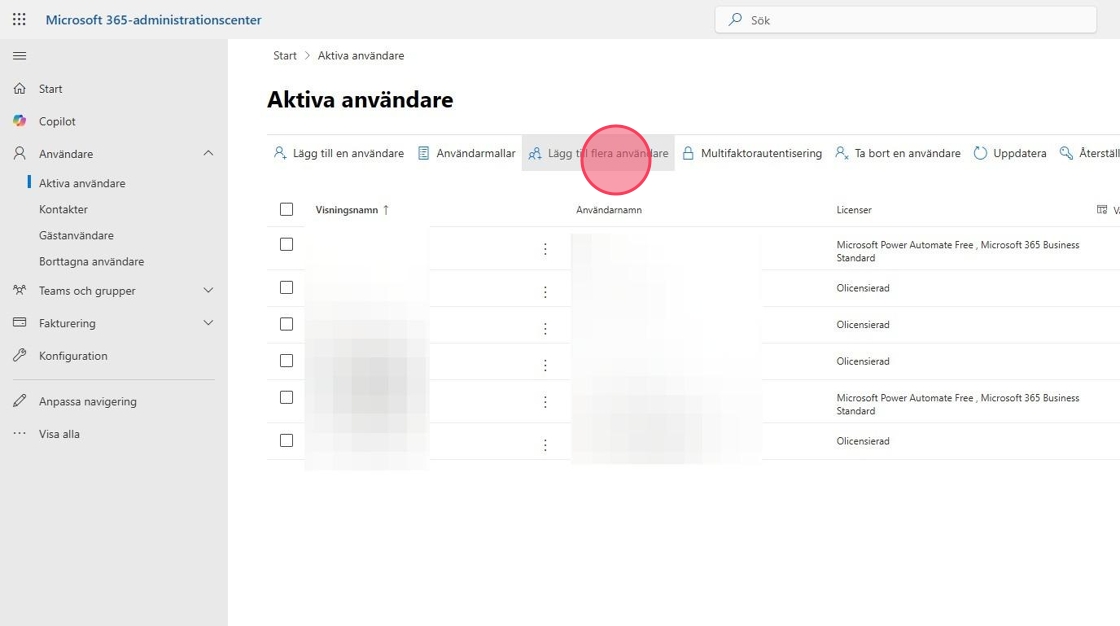Click Lägg till en användare toolbar button
This screenshot has height=626, width=1120.
coord(339,153)
